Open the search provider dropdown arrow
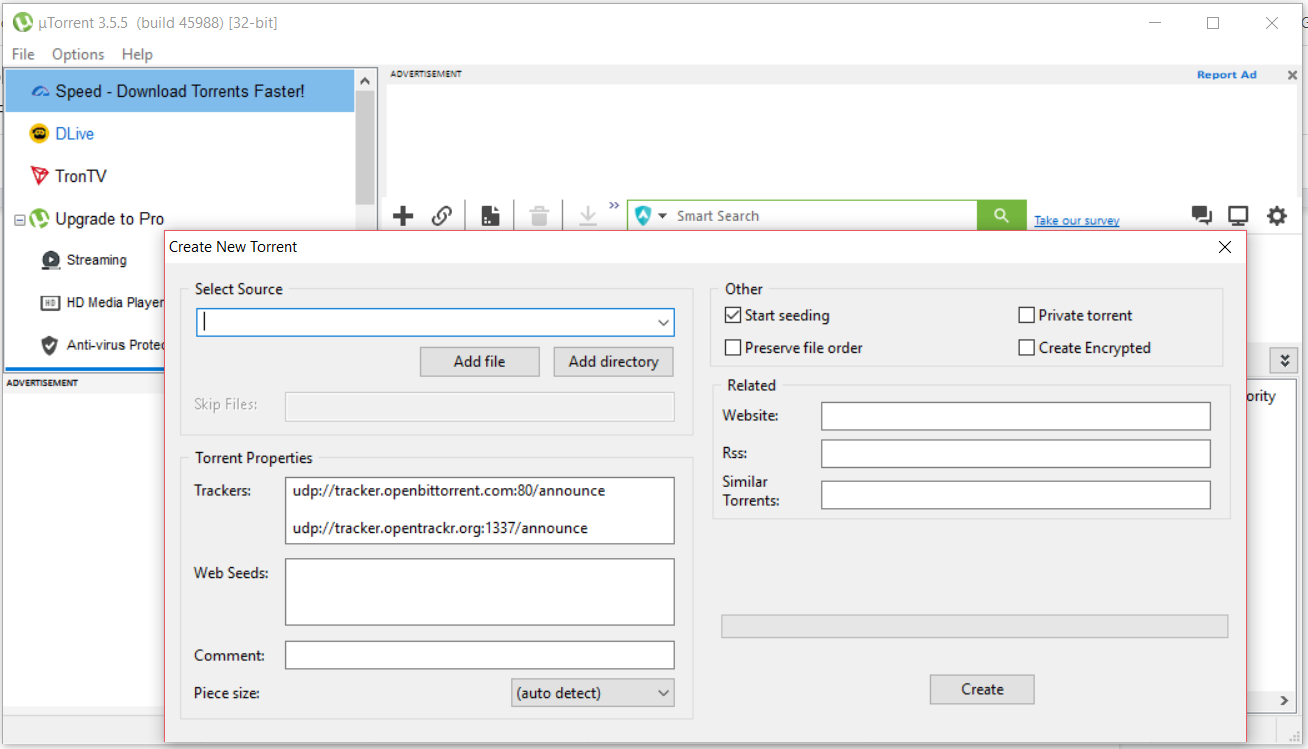Image resolution: width=1308 pixels, height=749 pixels. 662,216
